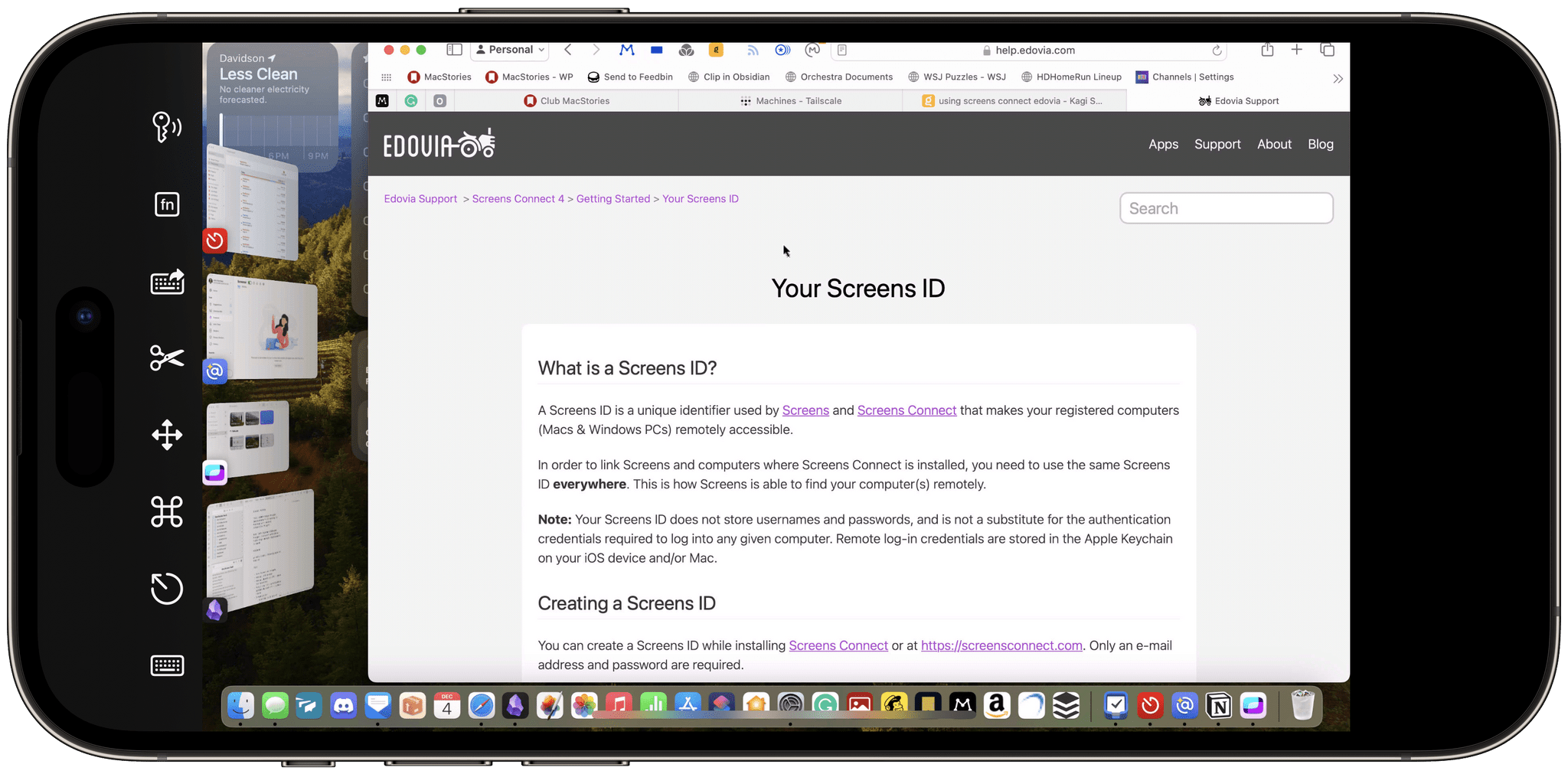Open the scissors clipboard tool
1568x774 pixels.
click(x=167, y=358)
